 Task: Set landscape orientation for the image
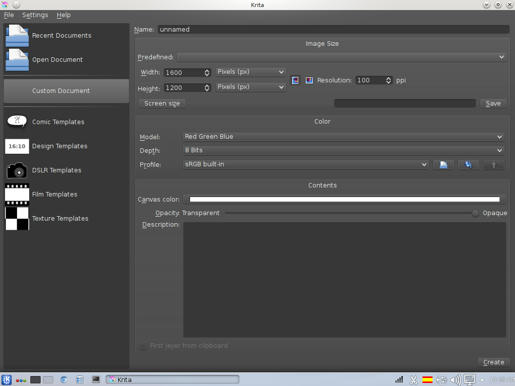click(x=309, y=80)
